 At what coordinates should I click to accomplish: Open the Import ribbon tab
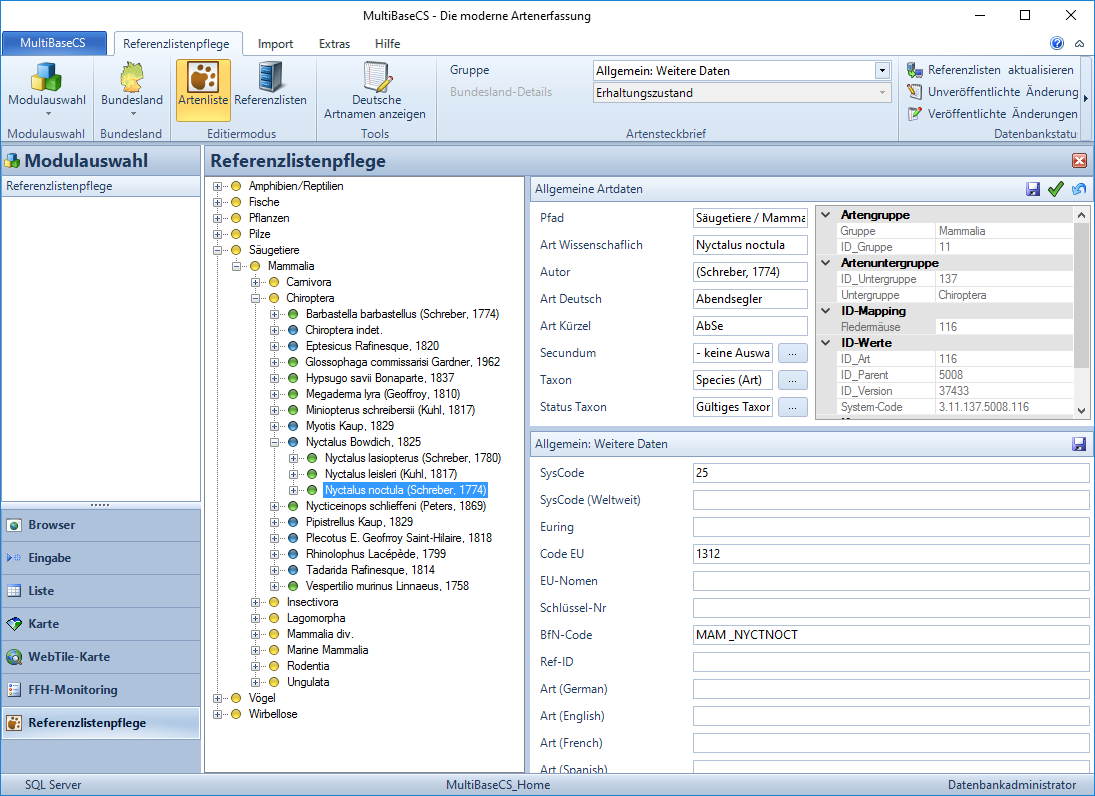275,44
